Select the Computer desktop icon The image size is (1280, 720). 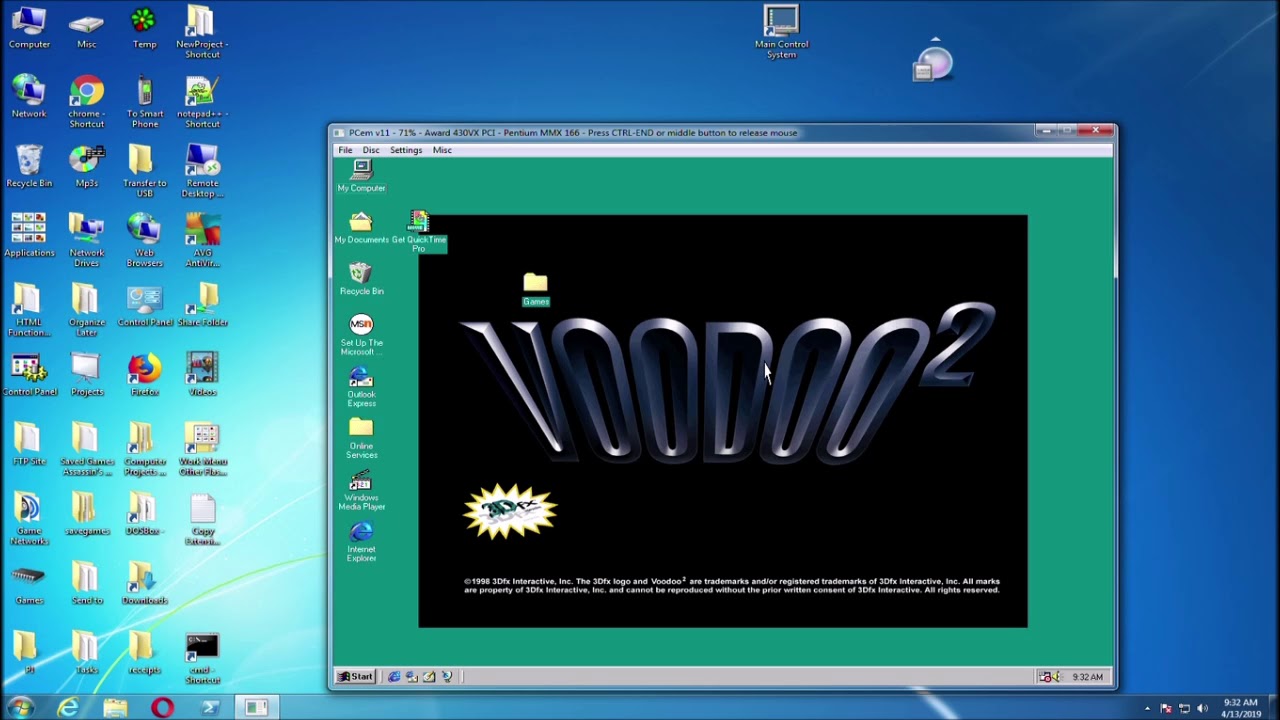(x=29, y=28)
